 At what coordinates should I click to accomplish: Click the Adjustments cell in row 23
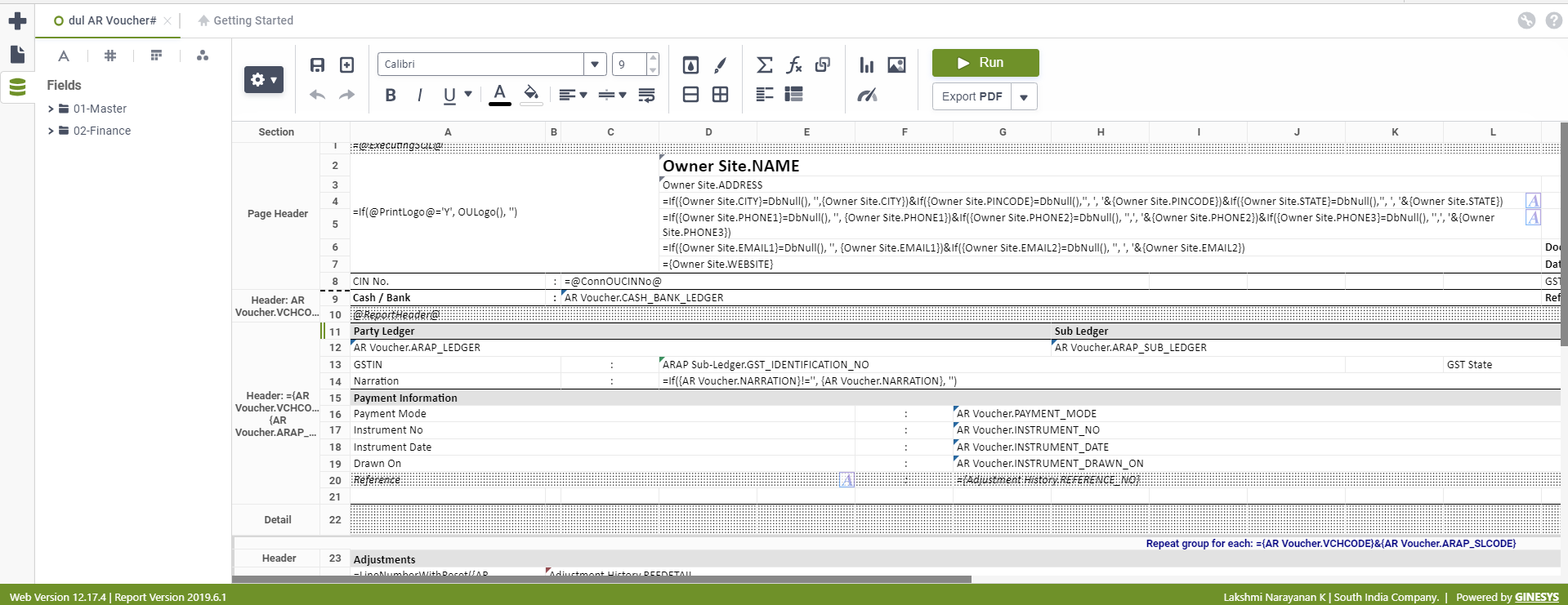click(x=955, y=559)
